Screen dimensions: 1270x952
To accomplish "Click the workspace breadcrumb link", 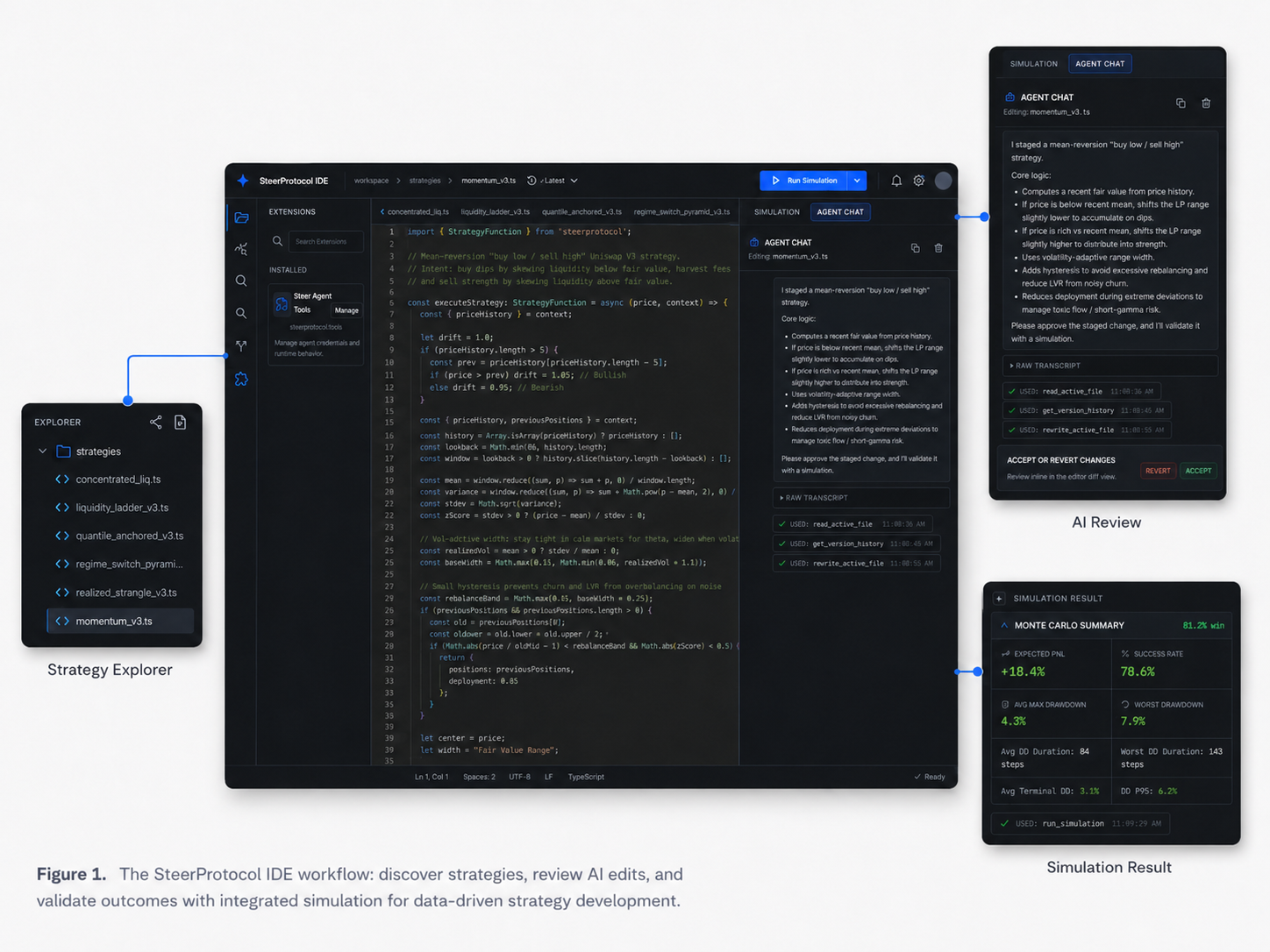I will [371, 181].
